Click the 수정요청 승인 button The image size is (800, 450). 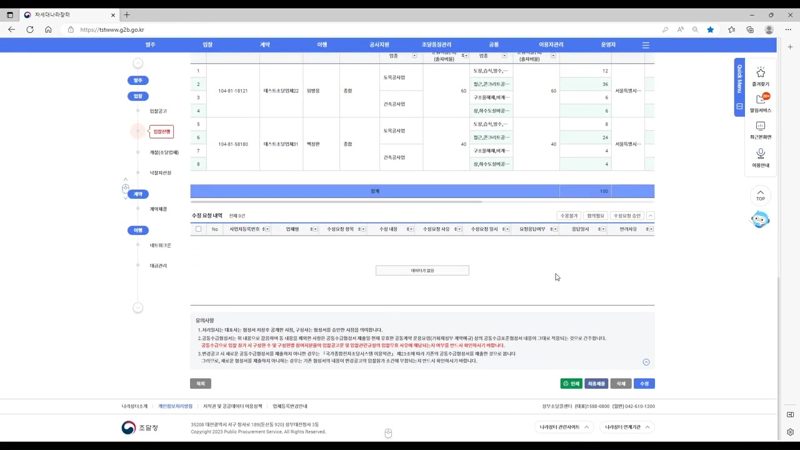[627, 216]
